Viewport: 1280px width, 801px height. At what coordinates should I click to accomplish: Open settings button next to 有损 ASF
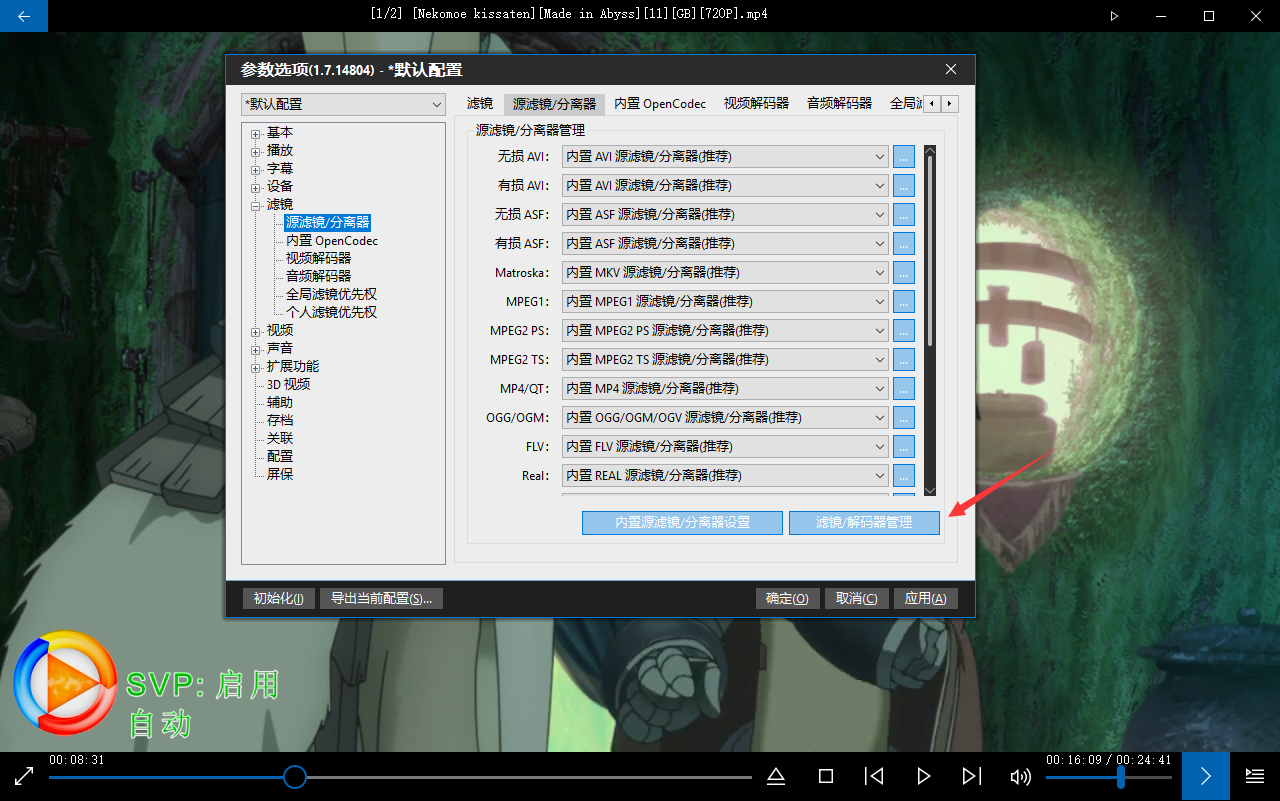[x=904, y=244]
